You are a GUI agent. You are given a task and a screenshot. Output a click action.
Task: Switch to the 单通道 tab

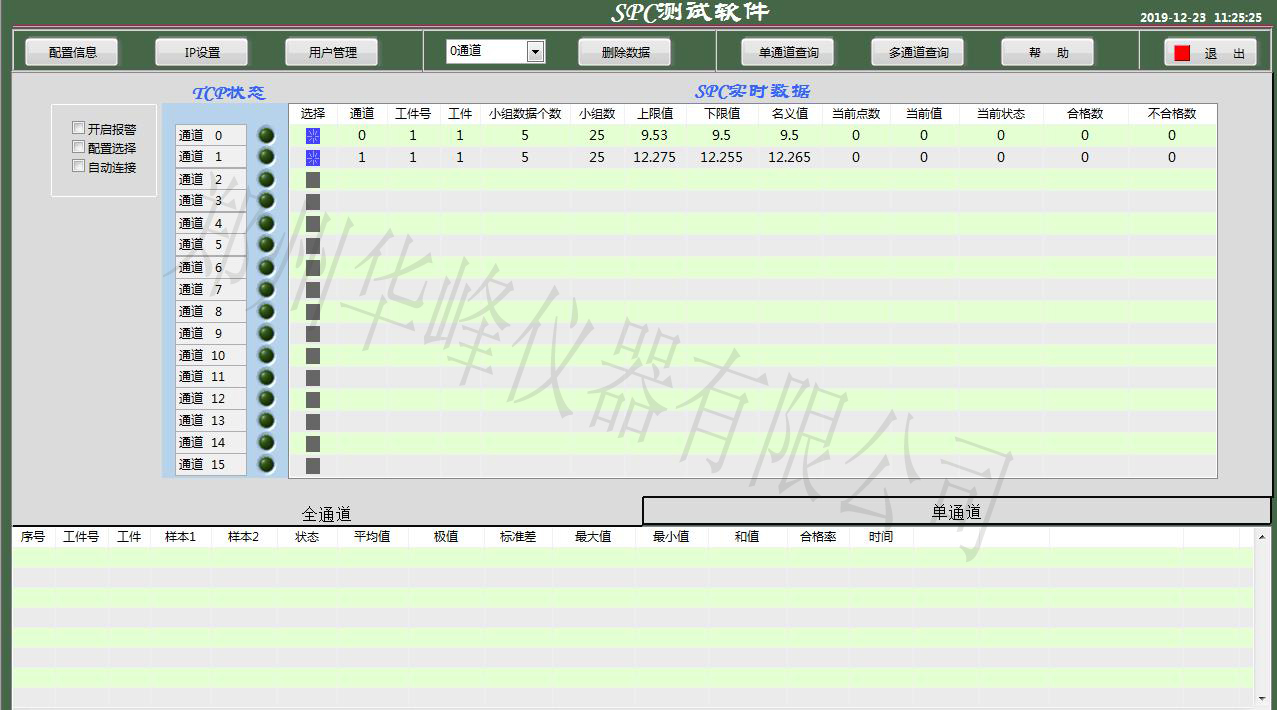956,512
